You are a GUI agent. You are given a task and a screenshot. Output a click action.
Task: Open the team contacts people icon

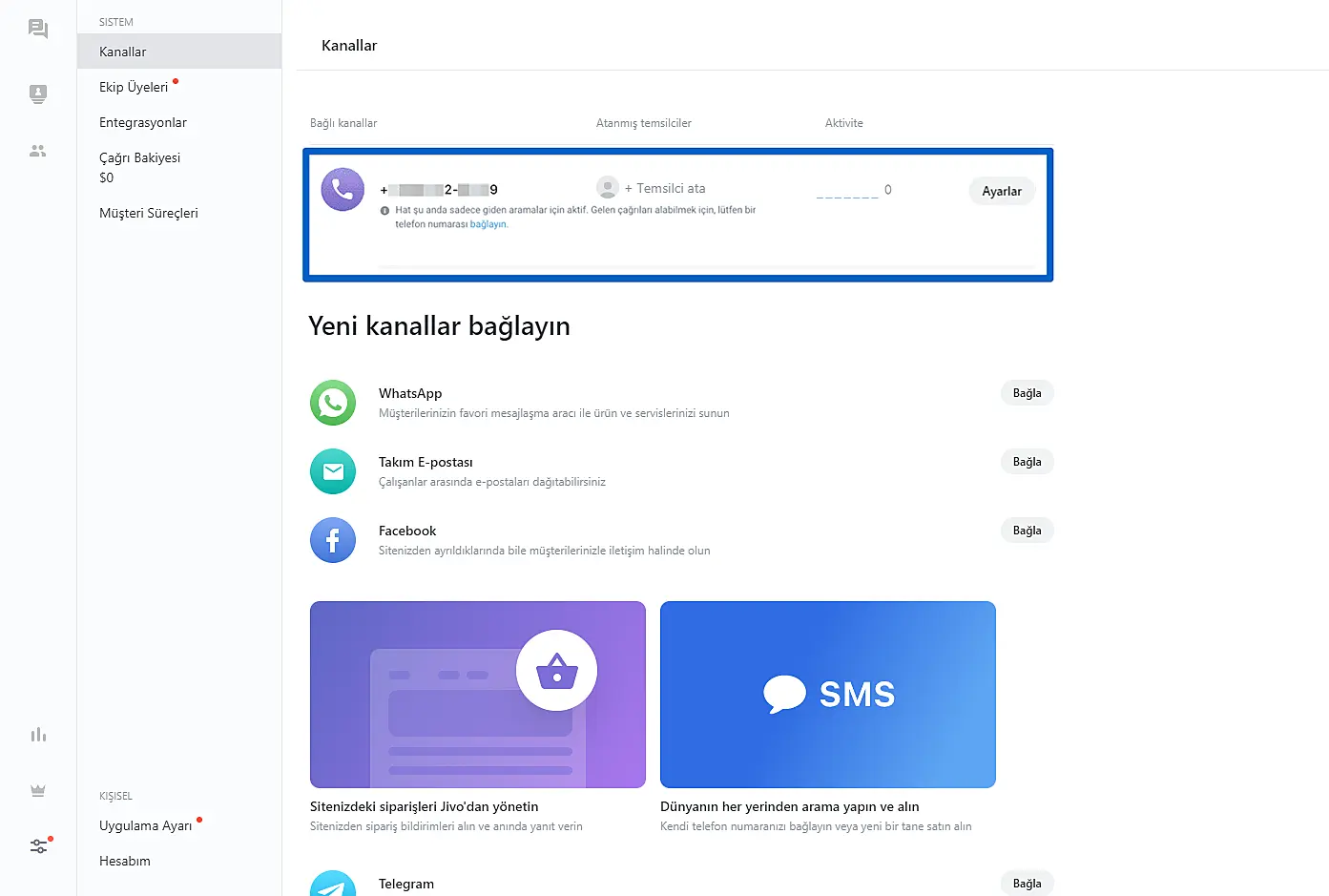pos(38,151)
